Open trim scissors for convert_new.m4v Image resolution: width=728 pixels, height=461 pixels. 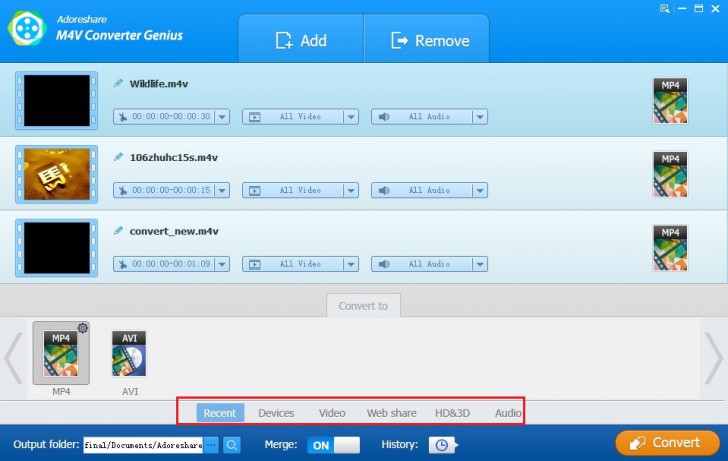[x=123, y=264]
